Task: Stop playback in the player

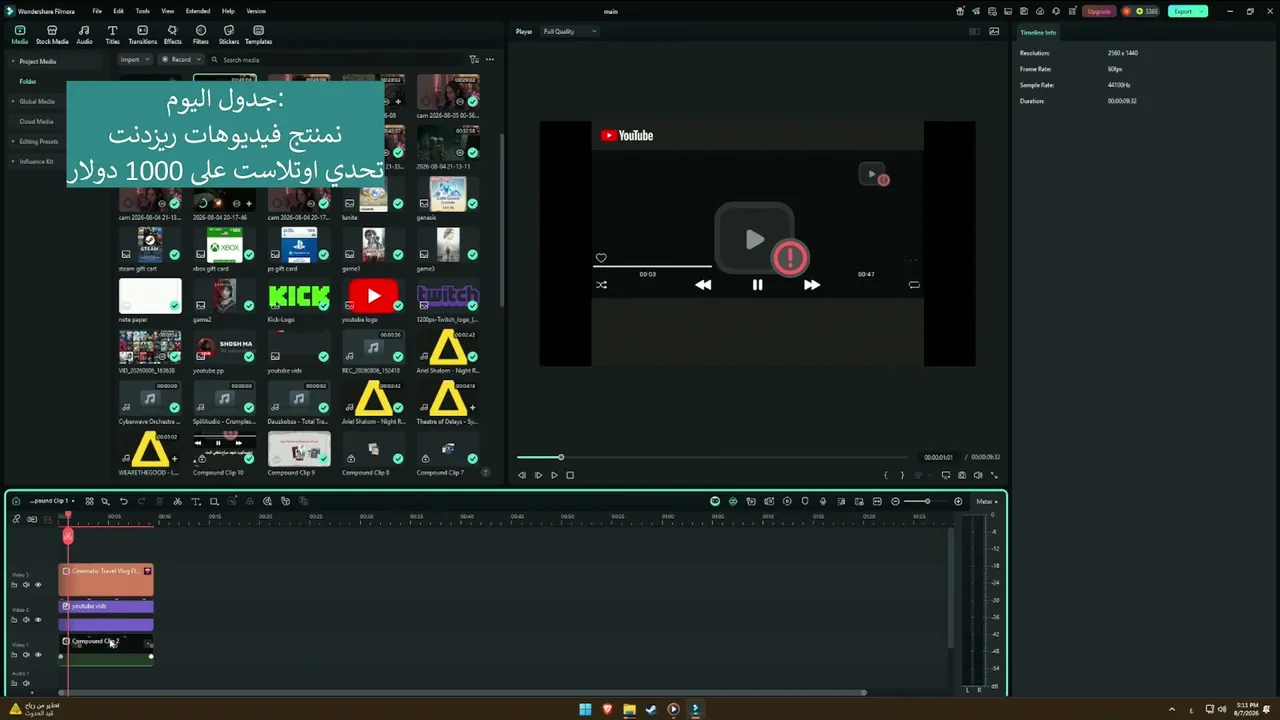Action: 570,475
